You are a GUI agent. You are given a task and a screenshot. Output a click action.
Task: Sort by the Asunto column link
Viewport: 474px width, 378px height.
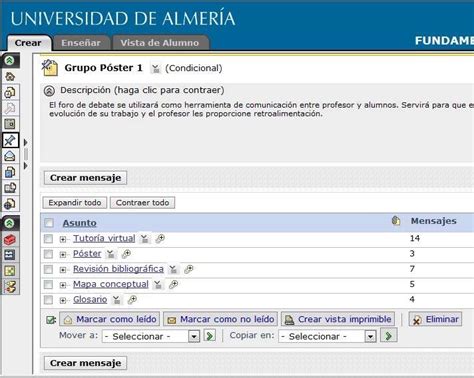(x=79, y=223)
